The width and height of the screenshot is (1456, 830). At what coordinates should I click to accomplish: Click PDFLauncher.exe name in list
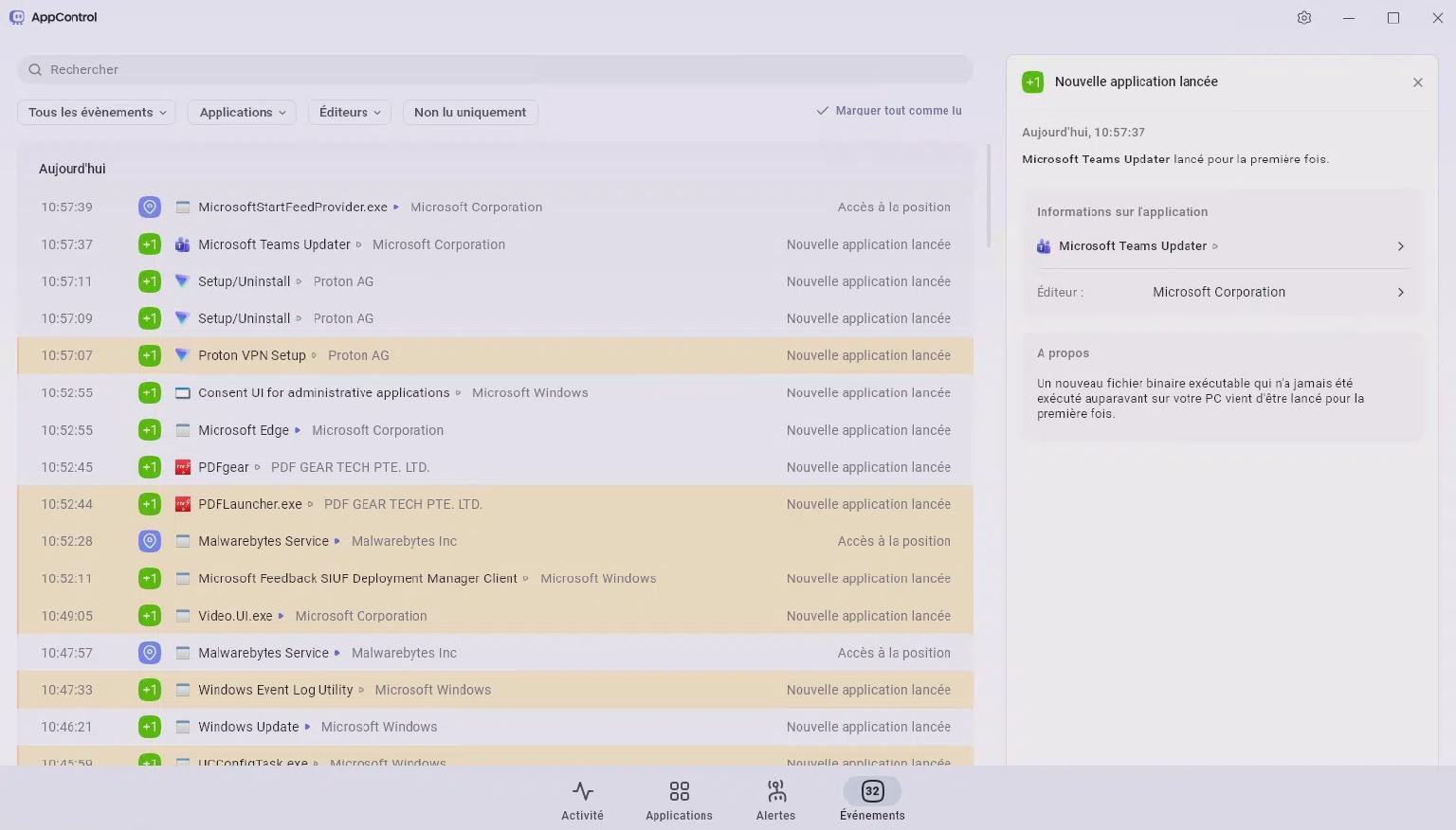point(250,504)
